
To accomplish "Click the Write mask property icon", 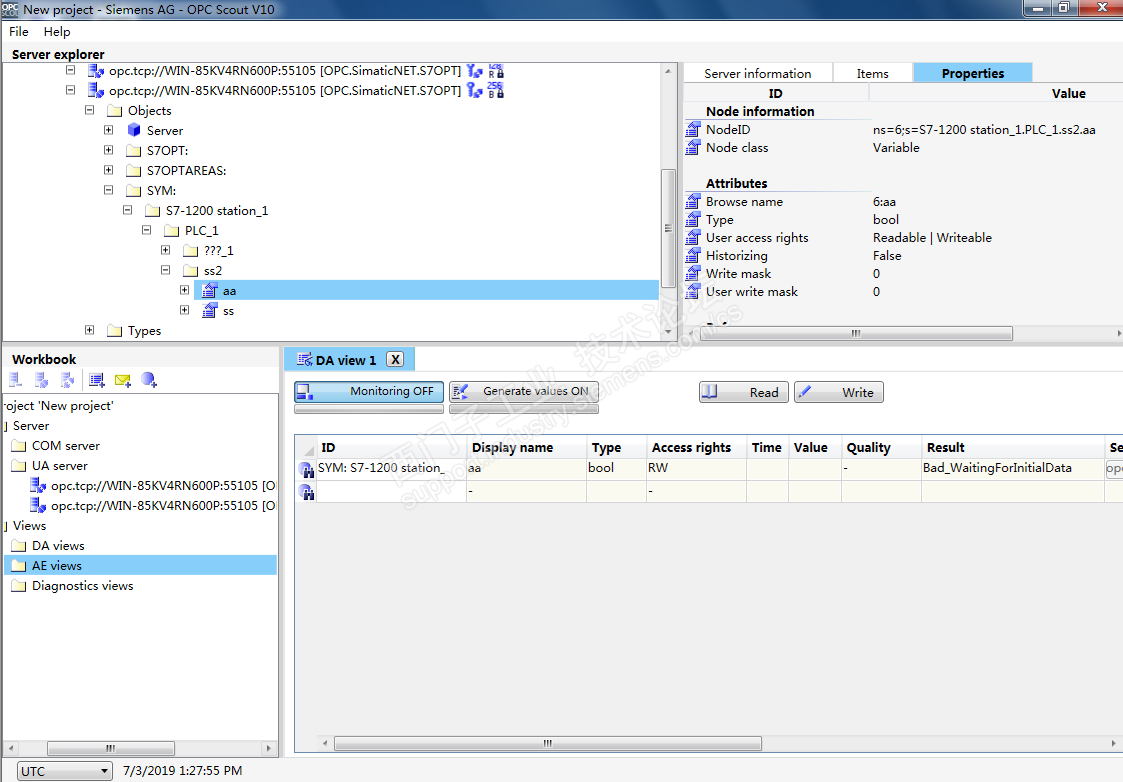I will (x=693, y=274).
